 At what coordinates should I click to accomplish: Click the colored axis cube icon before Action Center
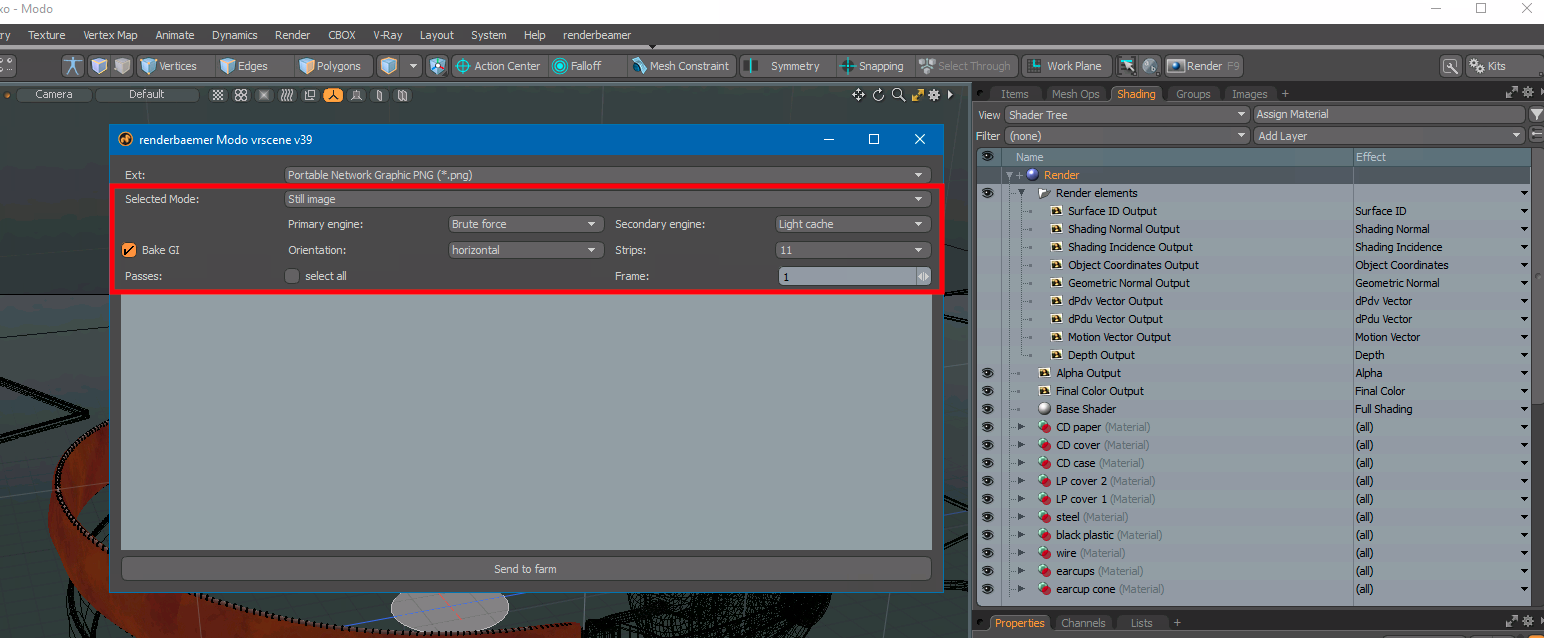point(437,66)
